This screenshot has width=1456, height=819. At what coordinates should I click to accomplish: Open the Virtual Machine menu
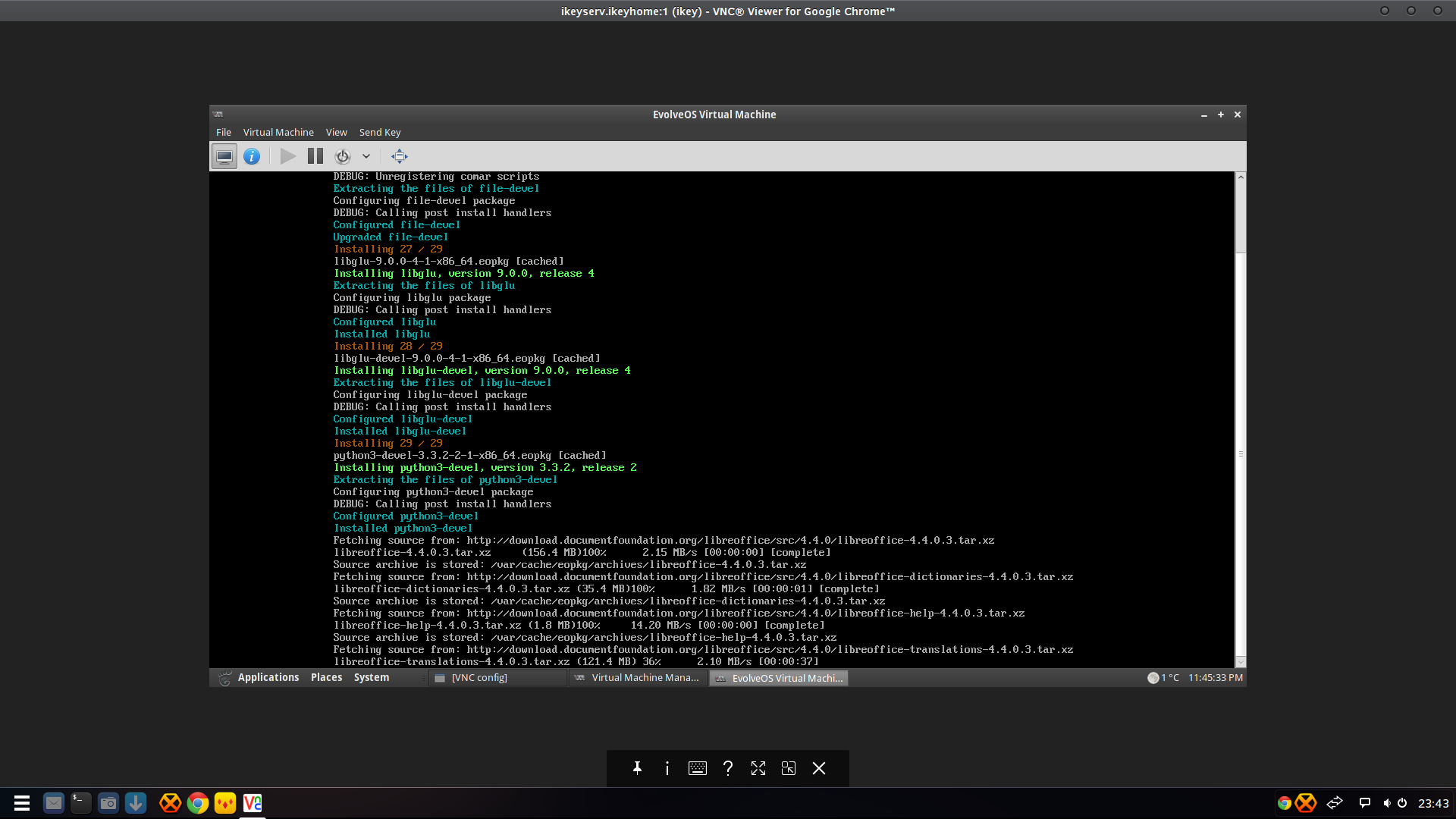278,132
